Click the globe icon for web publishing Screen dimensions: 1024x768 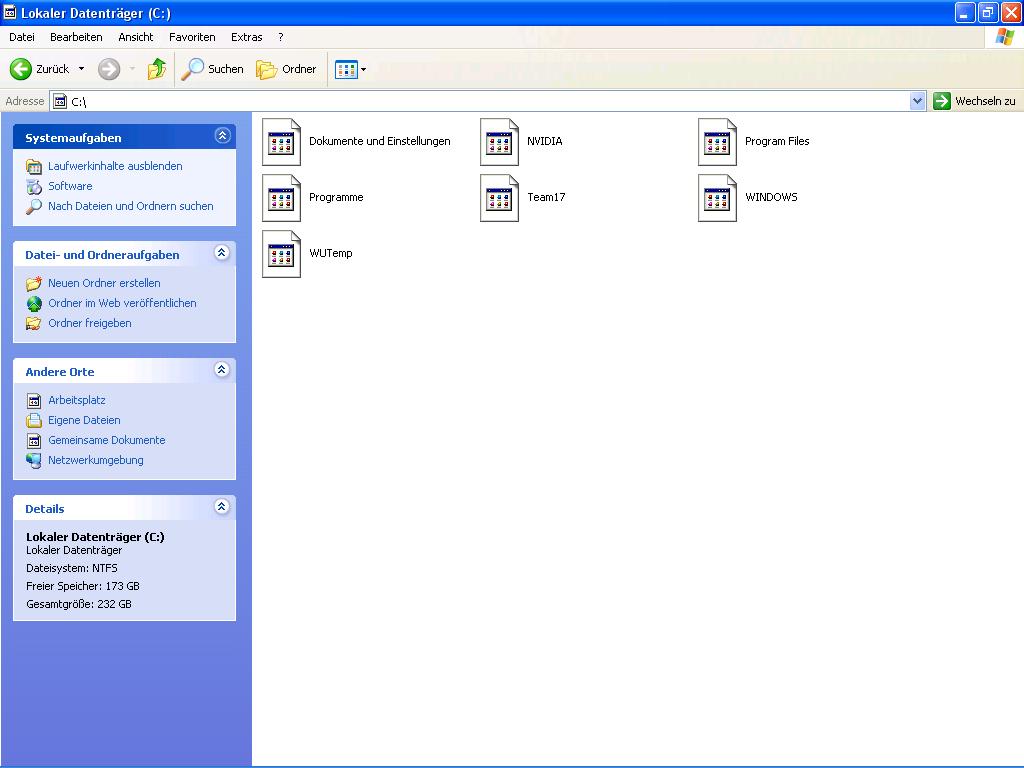[x=34, y=304]
